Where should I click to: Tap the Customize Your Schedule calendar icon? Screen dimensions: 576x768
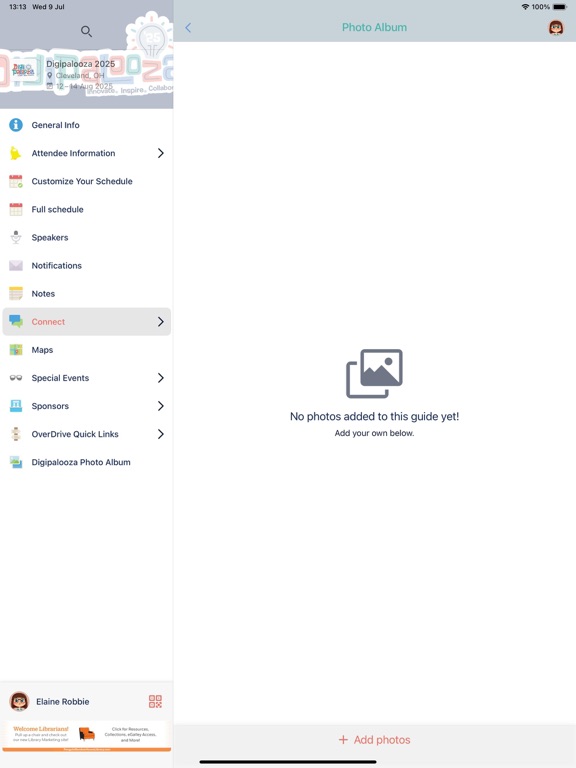coord(16,181)
